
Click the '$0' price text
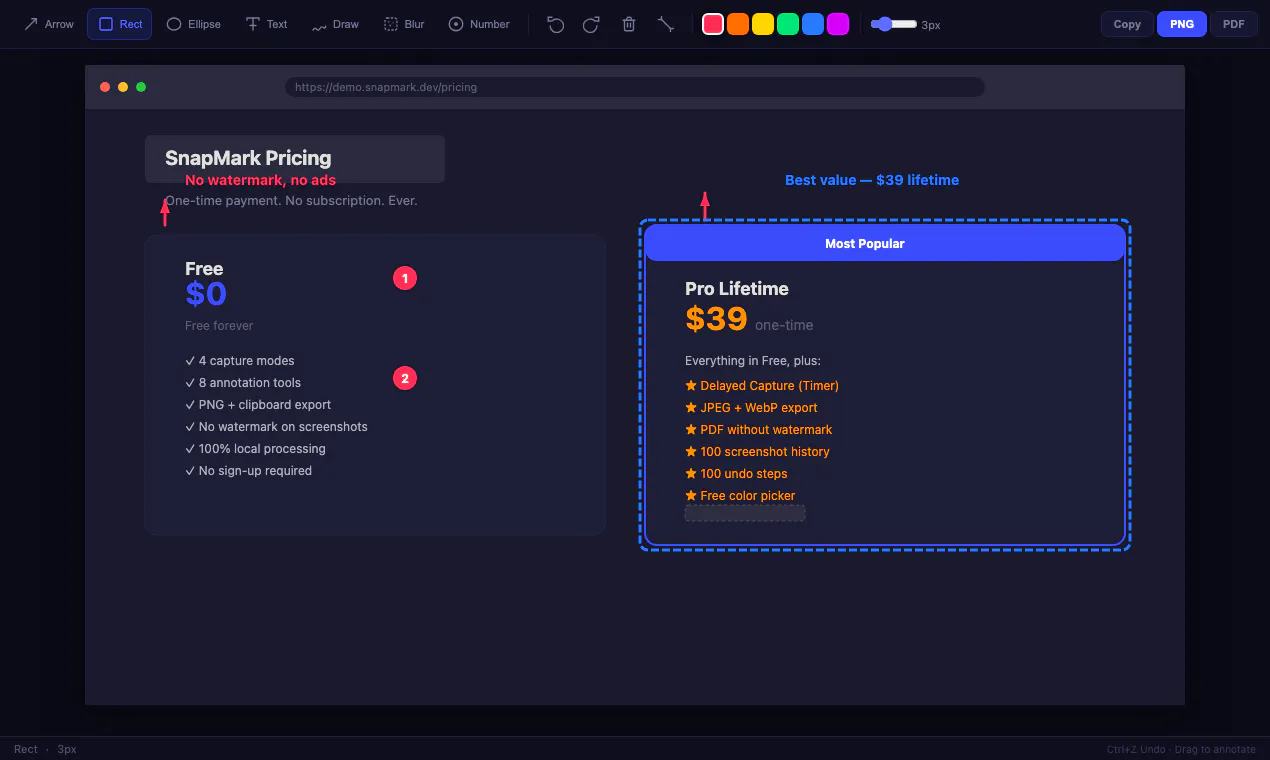(x=206, y=294)
